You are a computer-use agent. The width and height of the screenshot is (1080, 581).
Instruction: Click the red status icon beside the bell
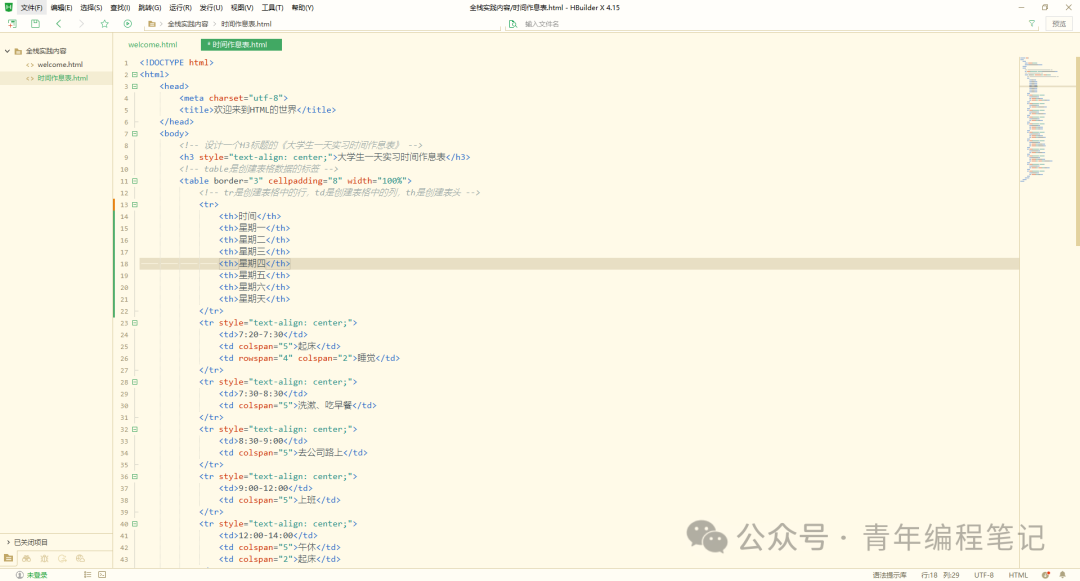[1046, 575]
